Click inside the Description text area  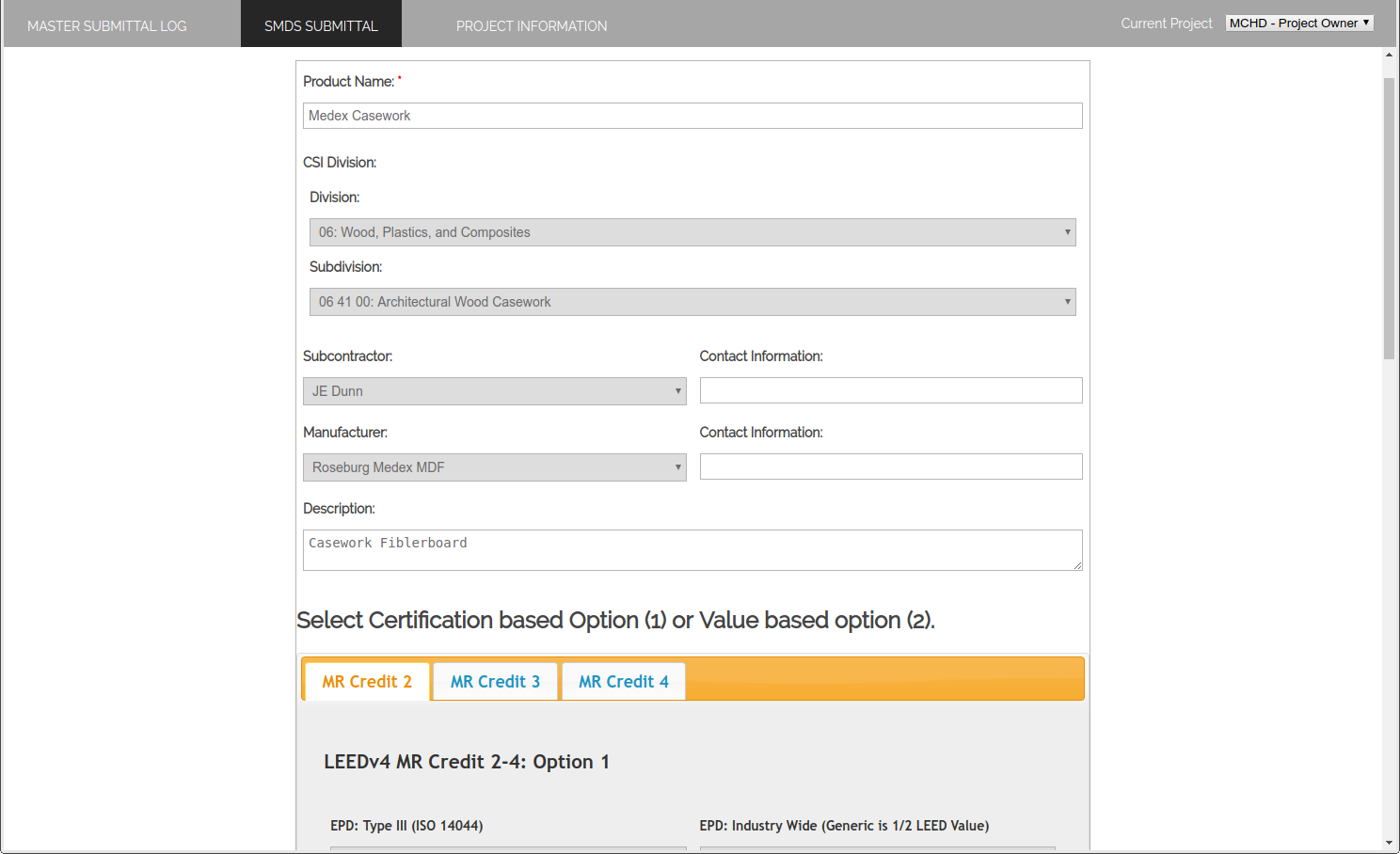click(x=692, y=550)
